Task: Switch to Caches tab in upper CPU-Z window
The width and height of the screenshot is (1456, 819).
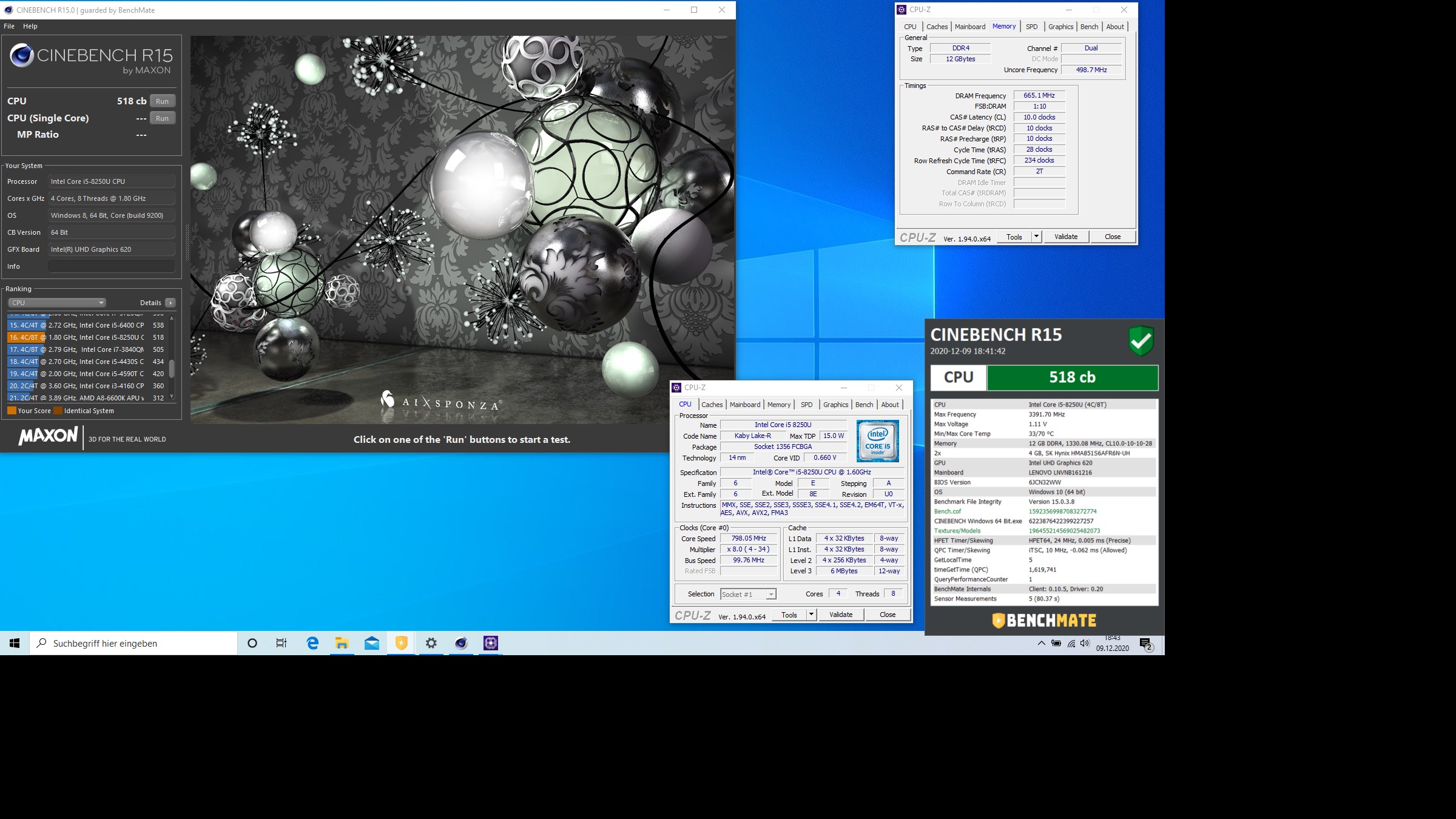Action: (937, 27)
